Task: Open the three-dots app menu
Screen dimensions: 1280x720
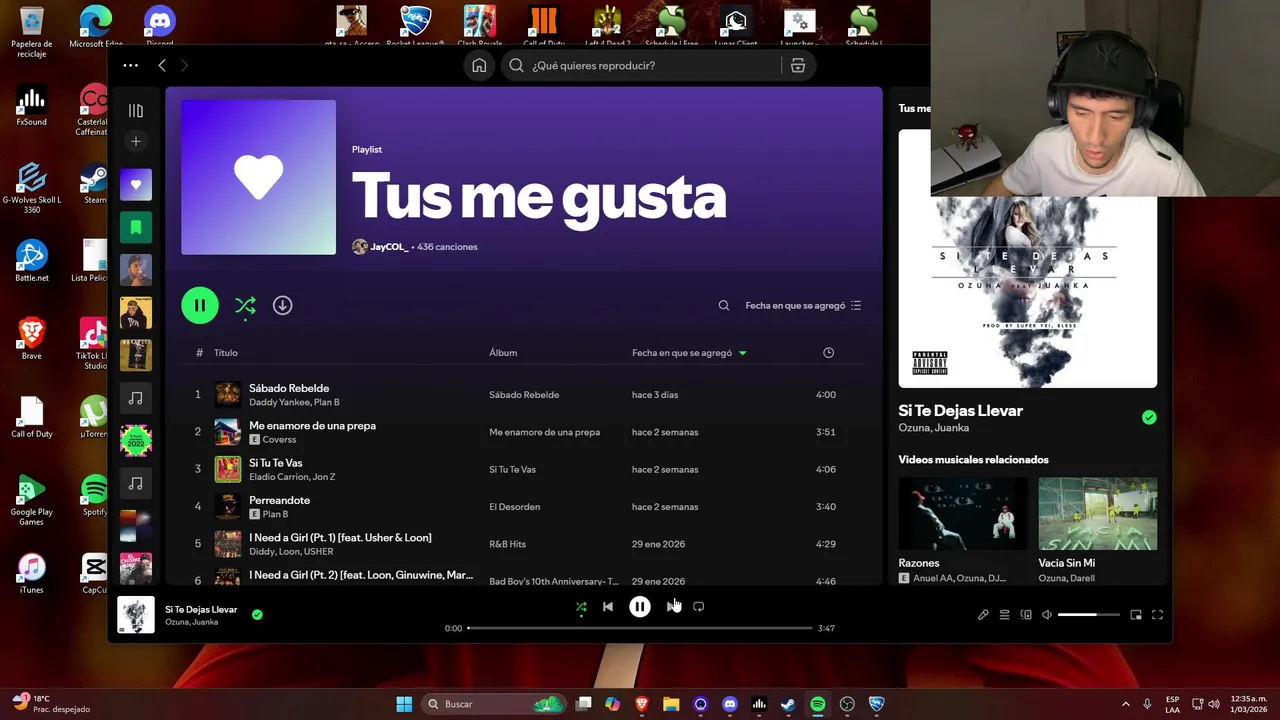Action: 131,66
